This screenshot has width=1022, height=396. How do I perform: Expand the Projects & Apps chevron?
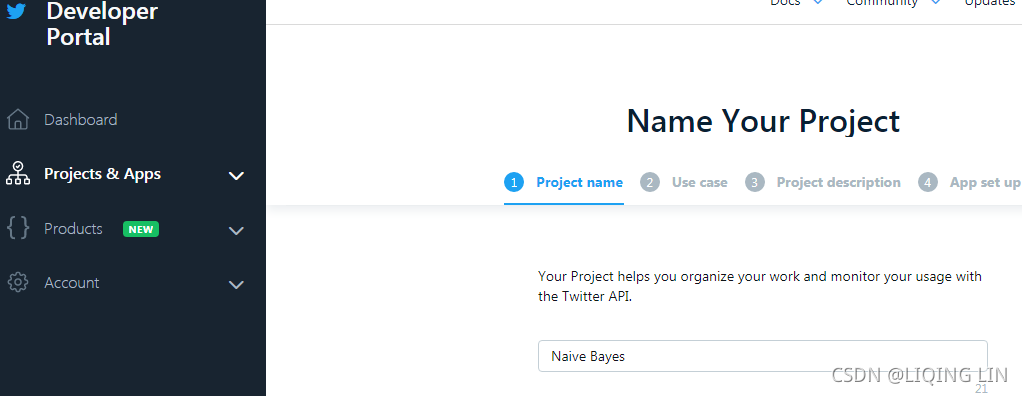(x=236, y=175)
